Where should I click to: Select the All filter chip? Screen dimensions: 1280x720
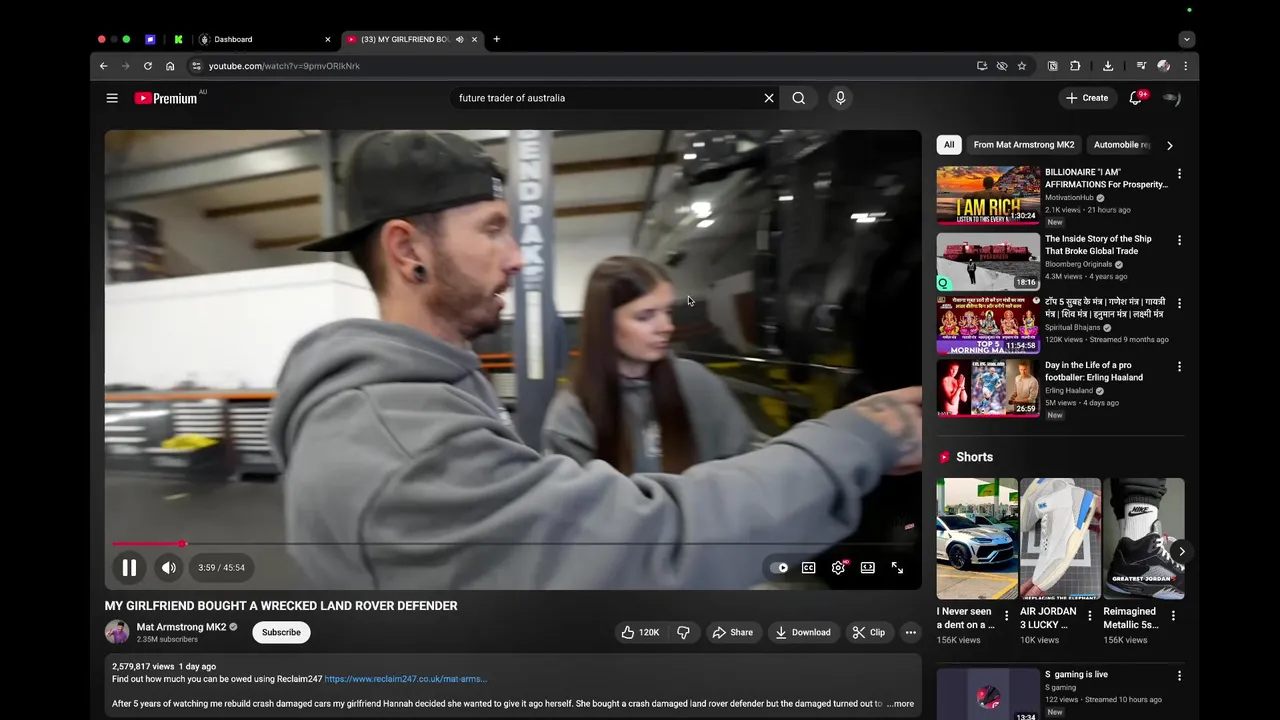[x=949, y=145]
